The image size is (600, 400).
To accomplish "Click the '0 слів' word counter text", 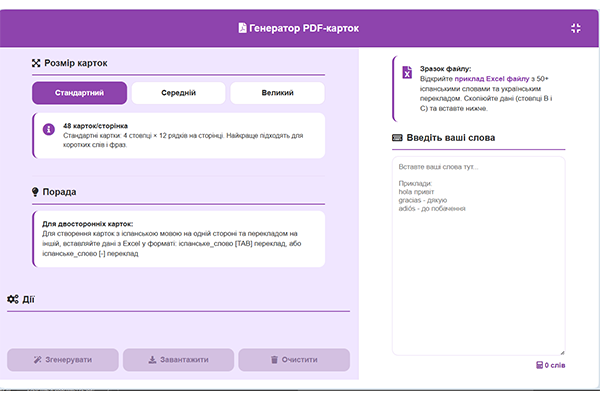I will tap(554, 365).
